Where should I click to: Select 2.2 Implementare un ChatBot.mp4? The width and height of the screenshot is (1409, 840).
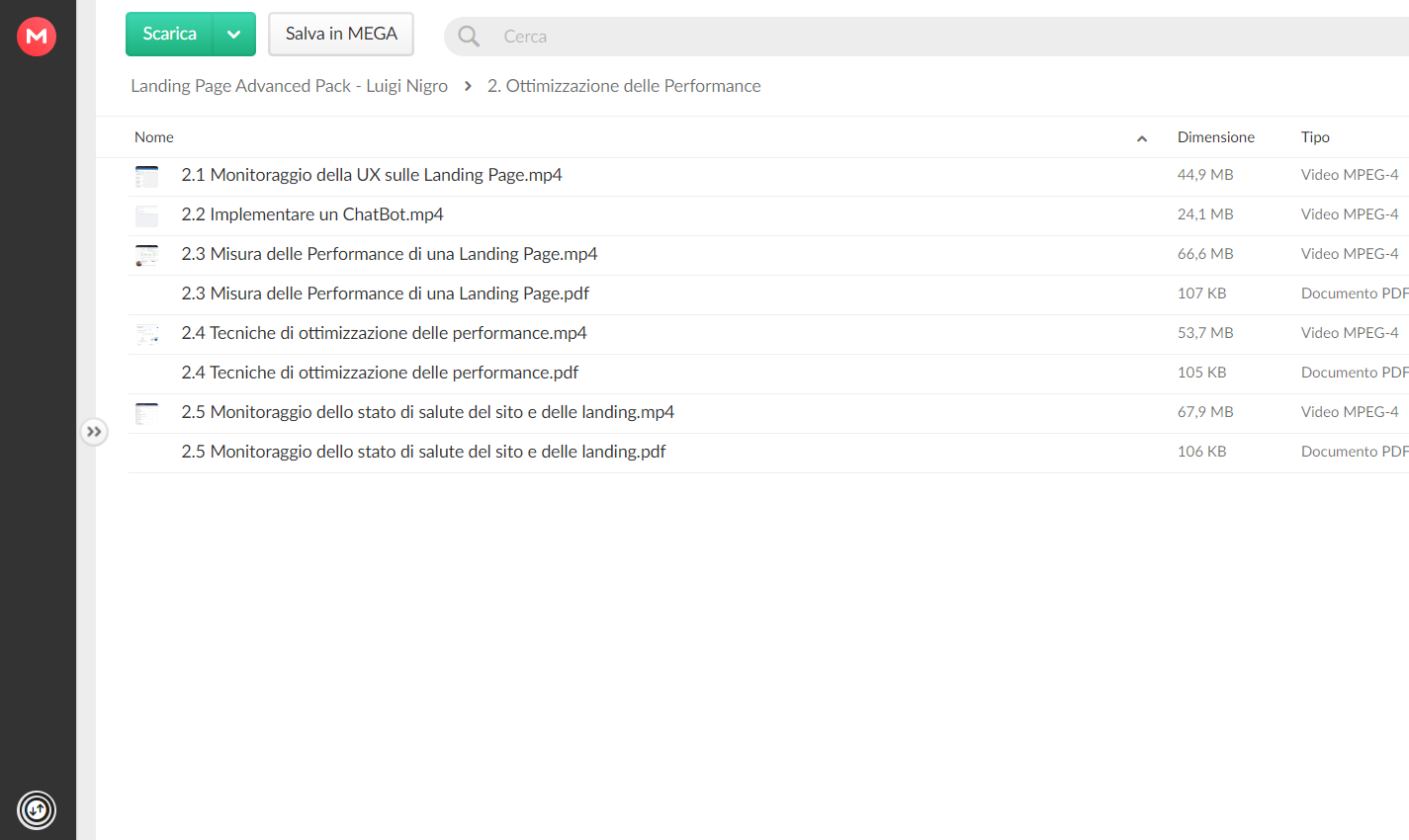312,214
